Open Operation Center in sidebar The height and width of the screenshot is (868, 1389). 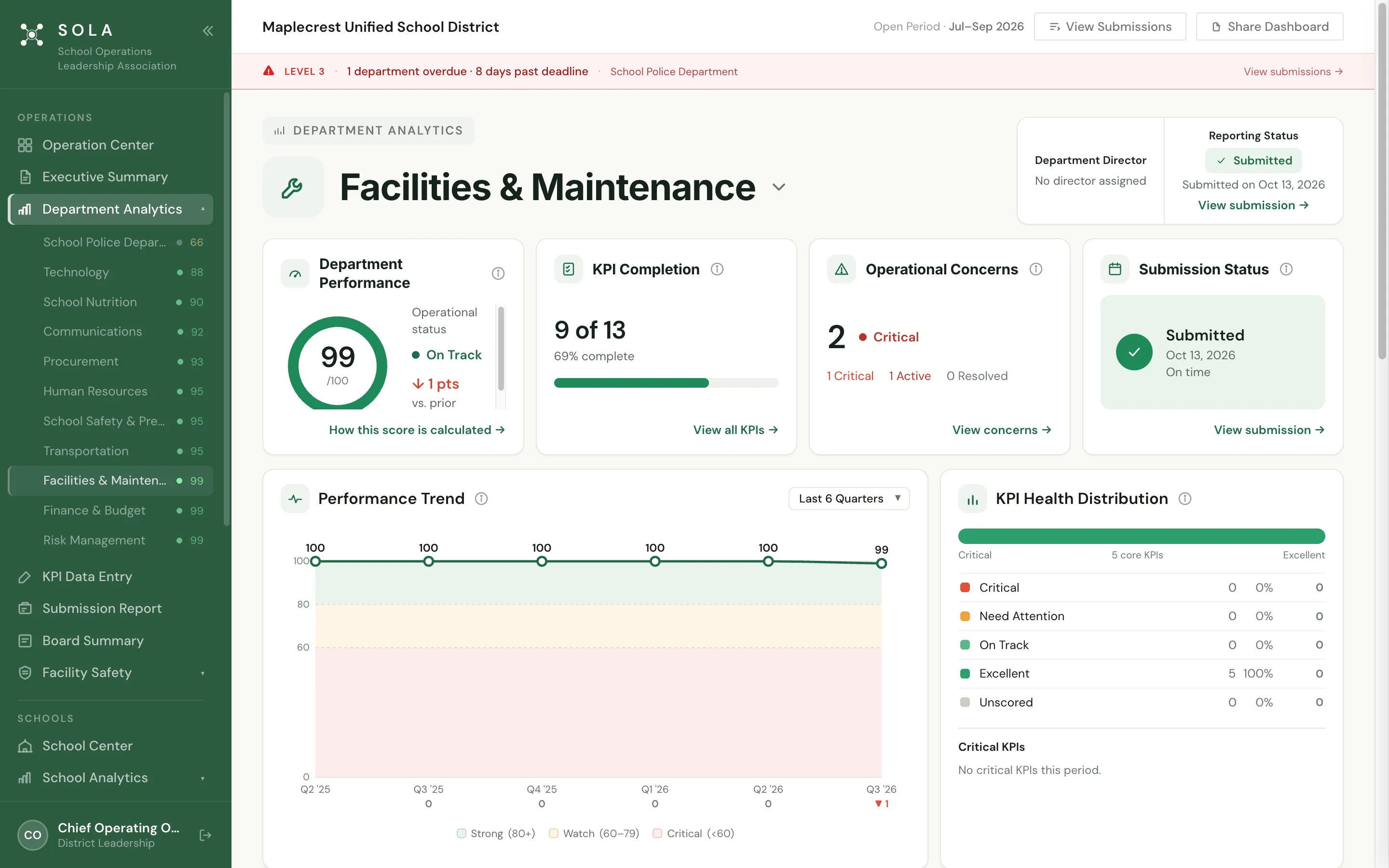[111, 145]
